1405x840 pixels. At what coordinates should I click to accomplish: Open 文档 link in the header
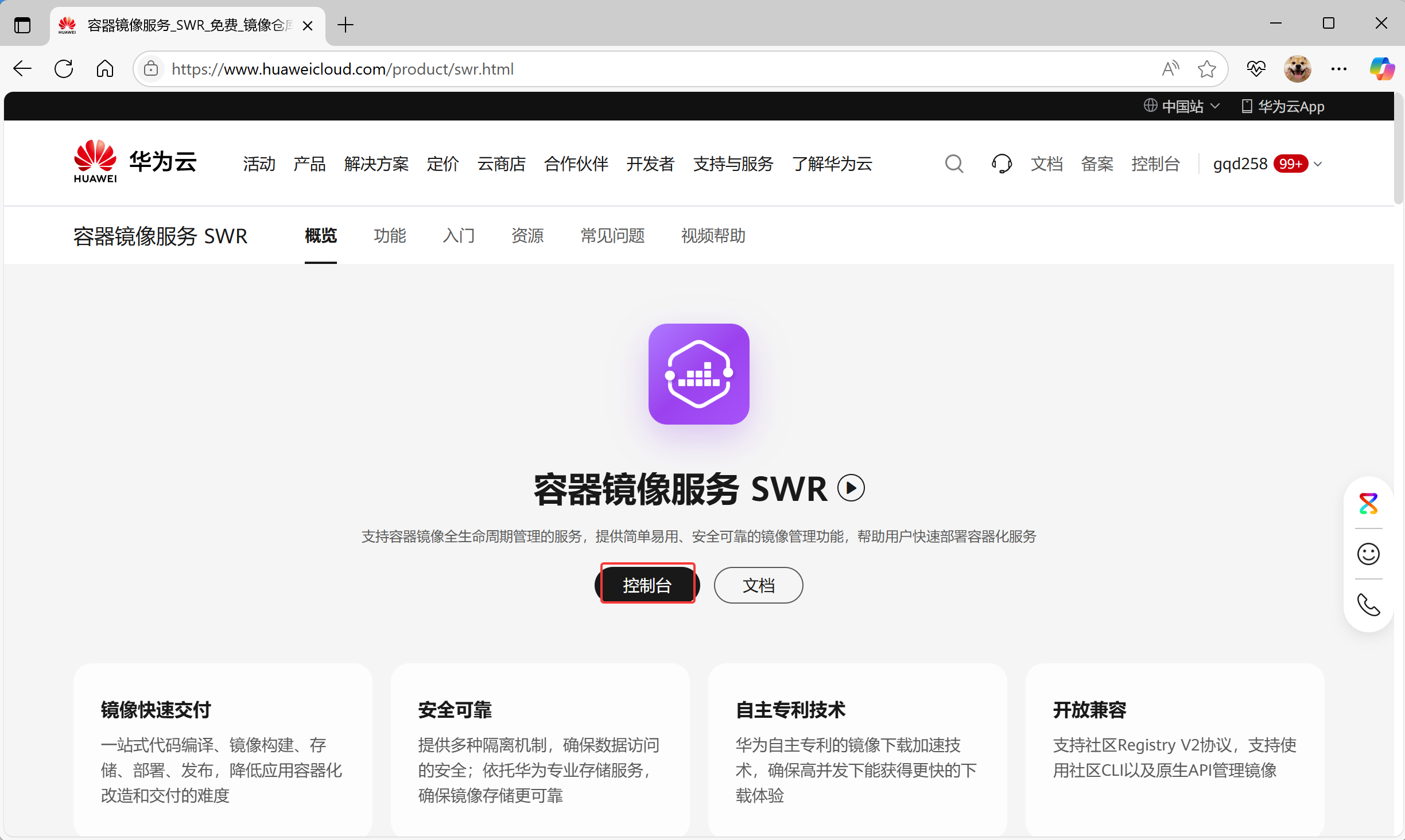1047,164
